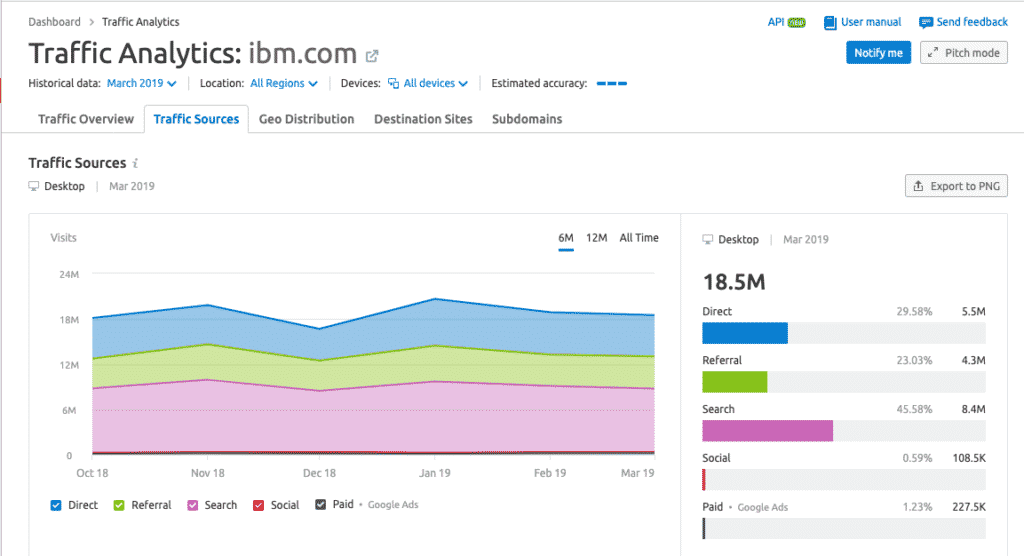Click the Pitch mode button
Viewport: 1024px width, 556px height.
tap(964, 53)
